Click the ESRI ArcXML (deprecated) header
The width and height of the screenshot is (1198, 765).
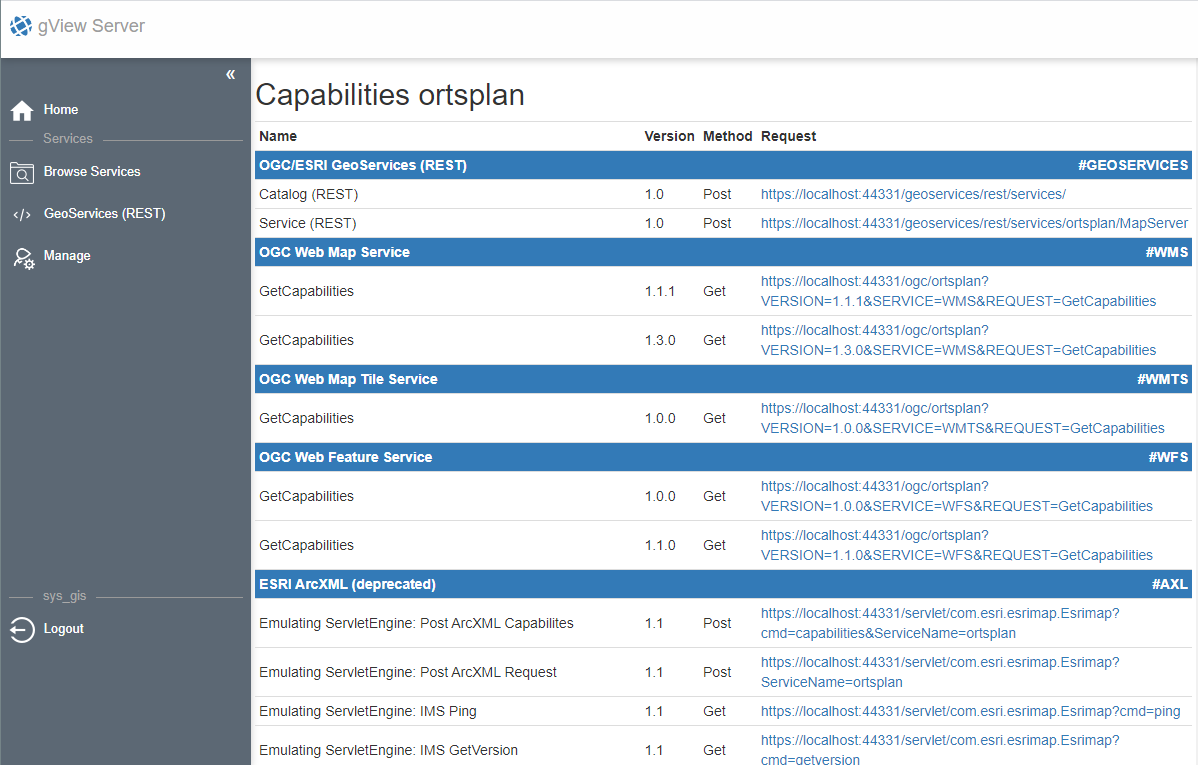click(348, 584)
